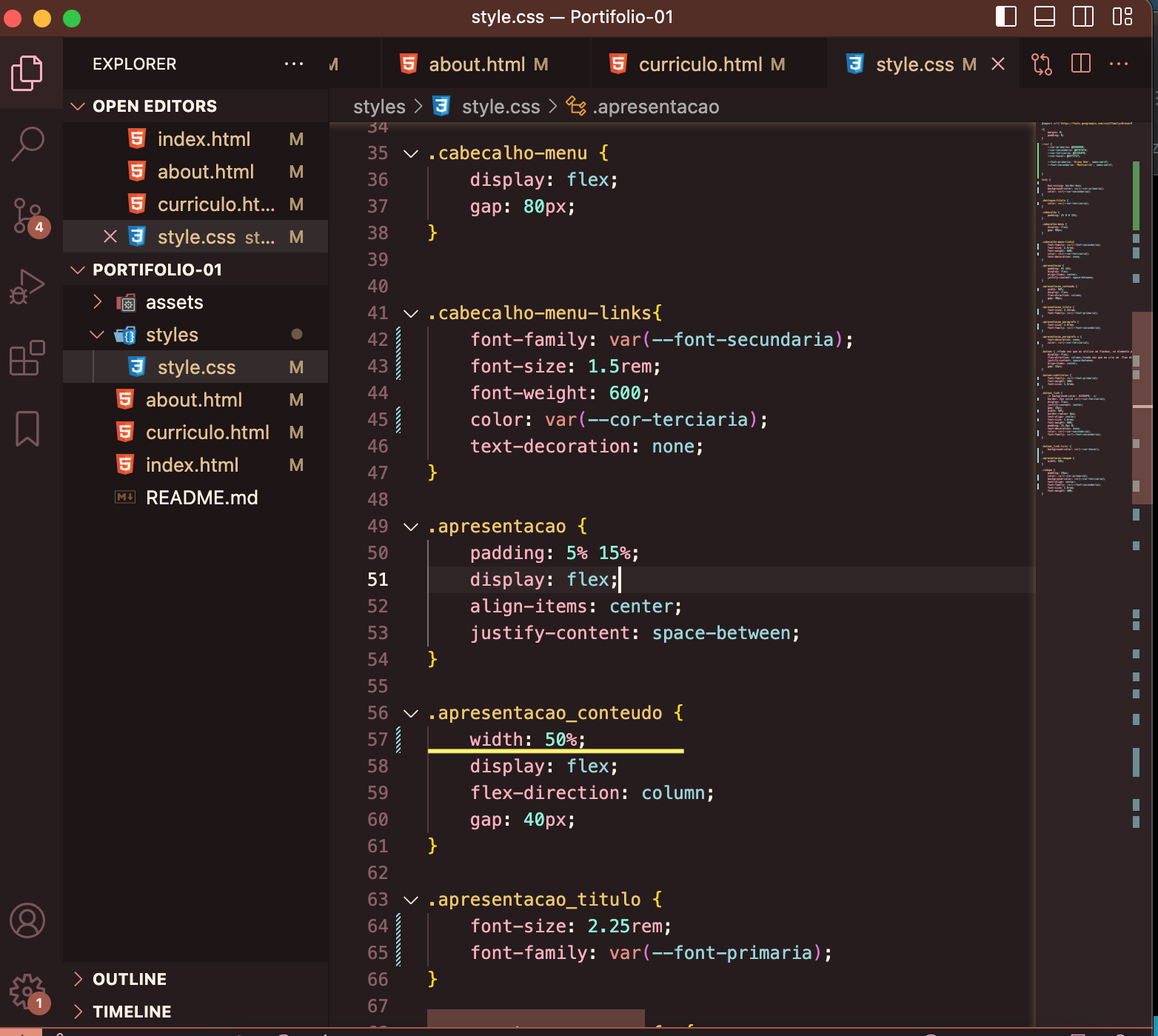Viewport: 1158px width, 1036px height.
Task: Toggle primary side bar visibility
Action: [x=1006, y=16]
